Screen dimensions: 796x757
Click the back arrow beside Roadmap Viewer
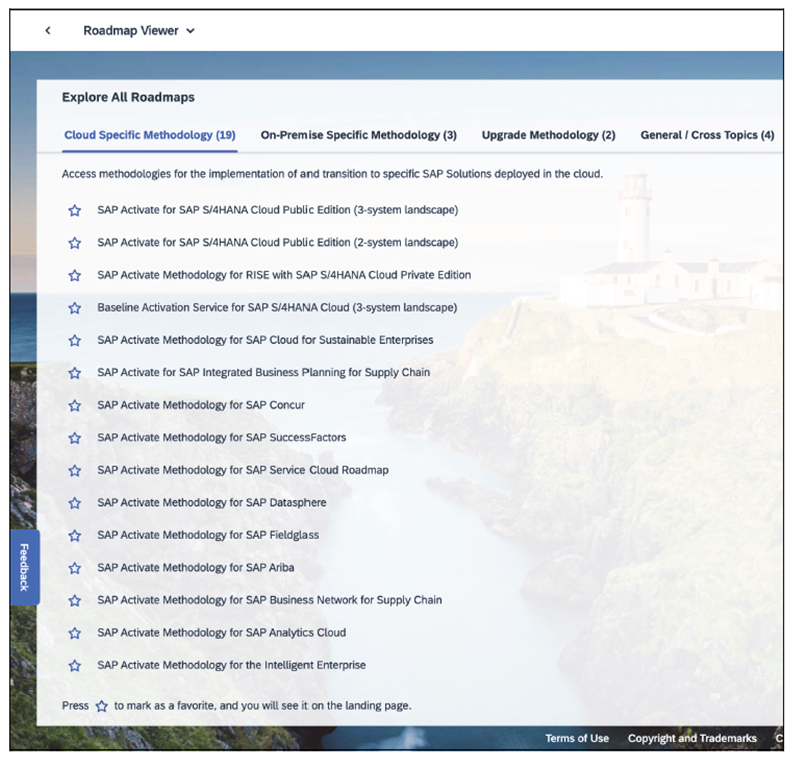tap(48, 30)
